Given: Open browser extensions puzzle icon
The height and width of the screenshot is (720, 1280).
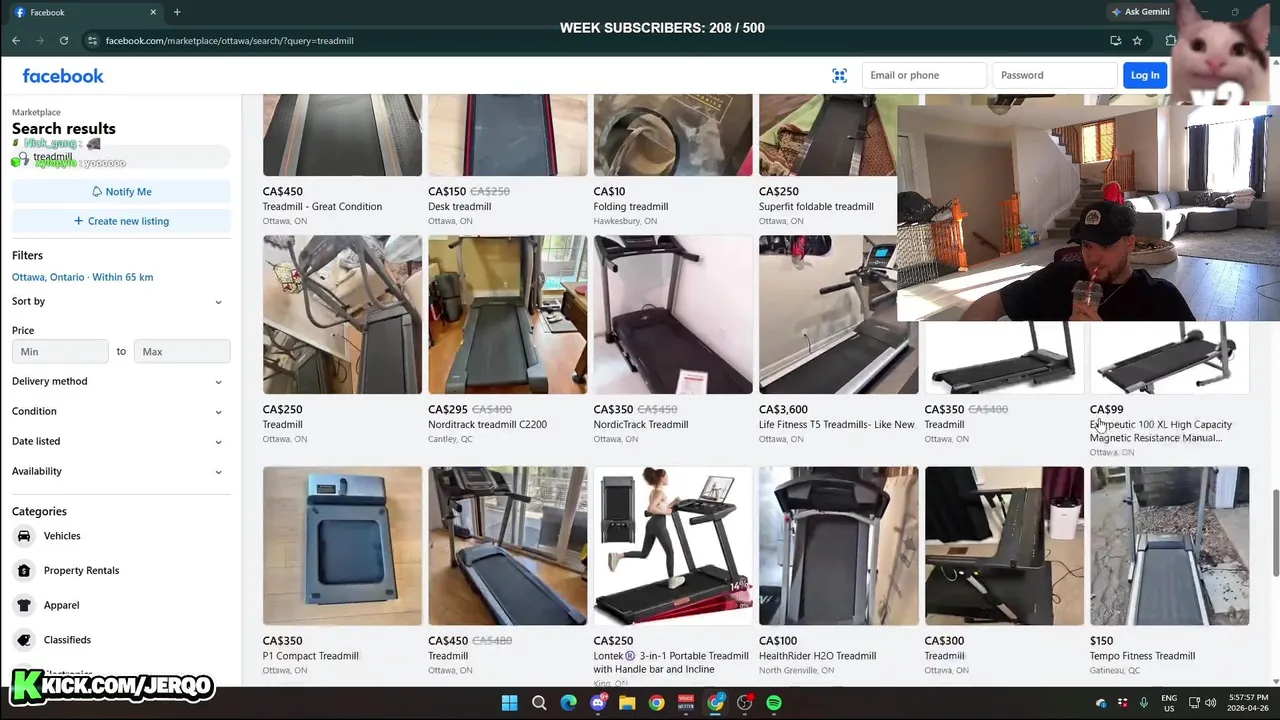Looking at the screenshot, I should [x=1170, y=41].
